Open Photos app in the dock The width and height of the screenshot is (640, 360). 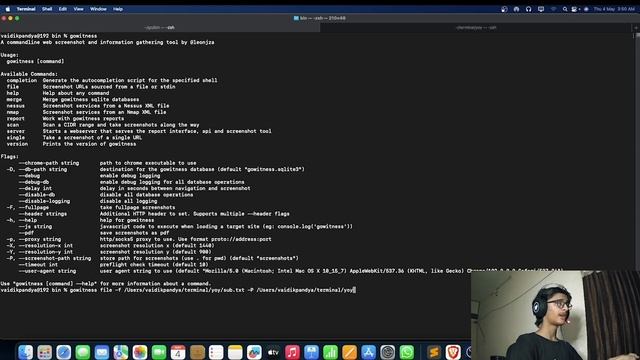140,352
